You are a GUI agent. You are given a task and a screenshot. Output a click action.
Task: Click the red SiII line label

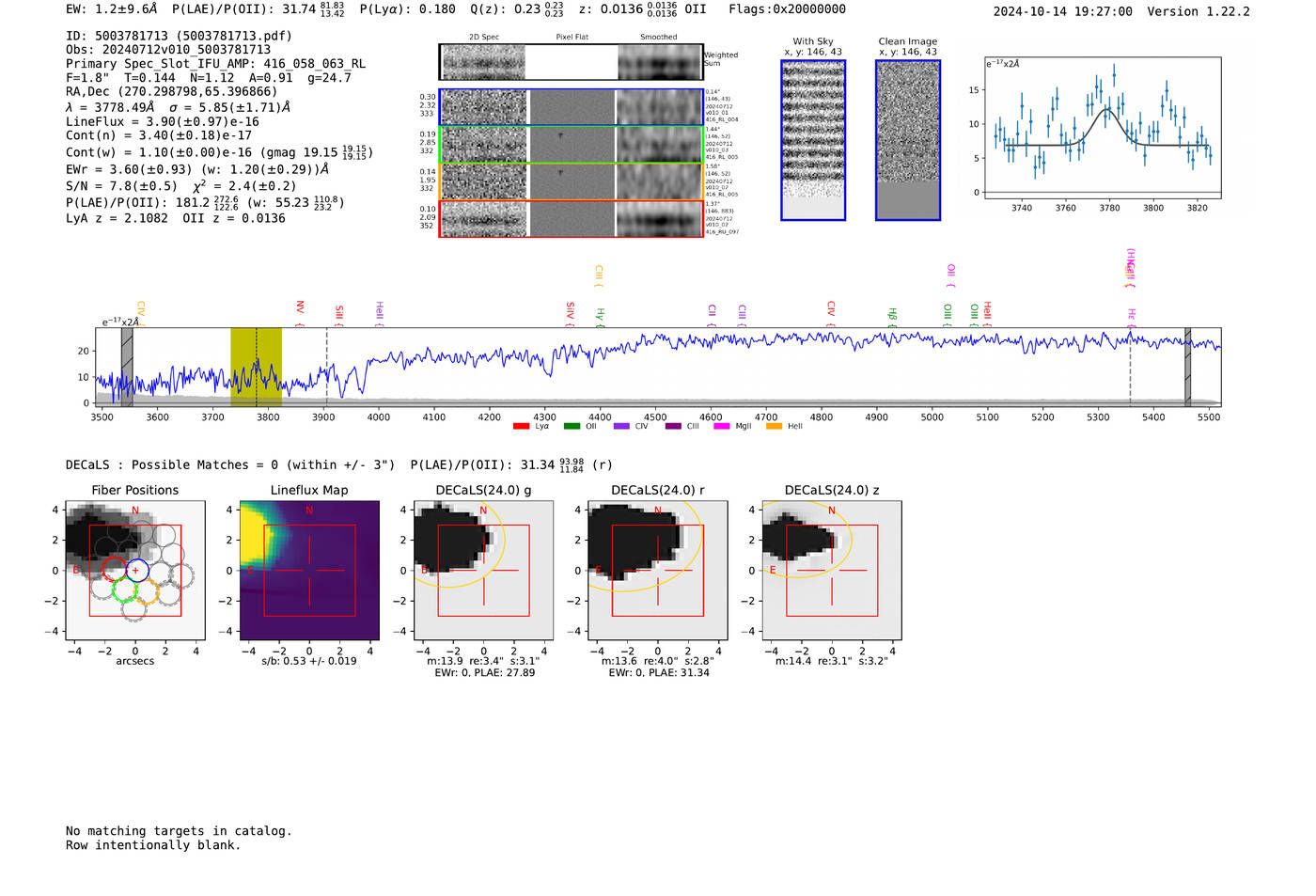click(x=339, y=314)
